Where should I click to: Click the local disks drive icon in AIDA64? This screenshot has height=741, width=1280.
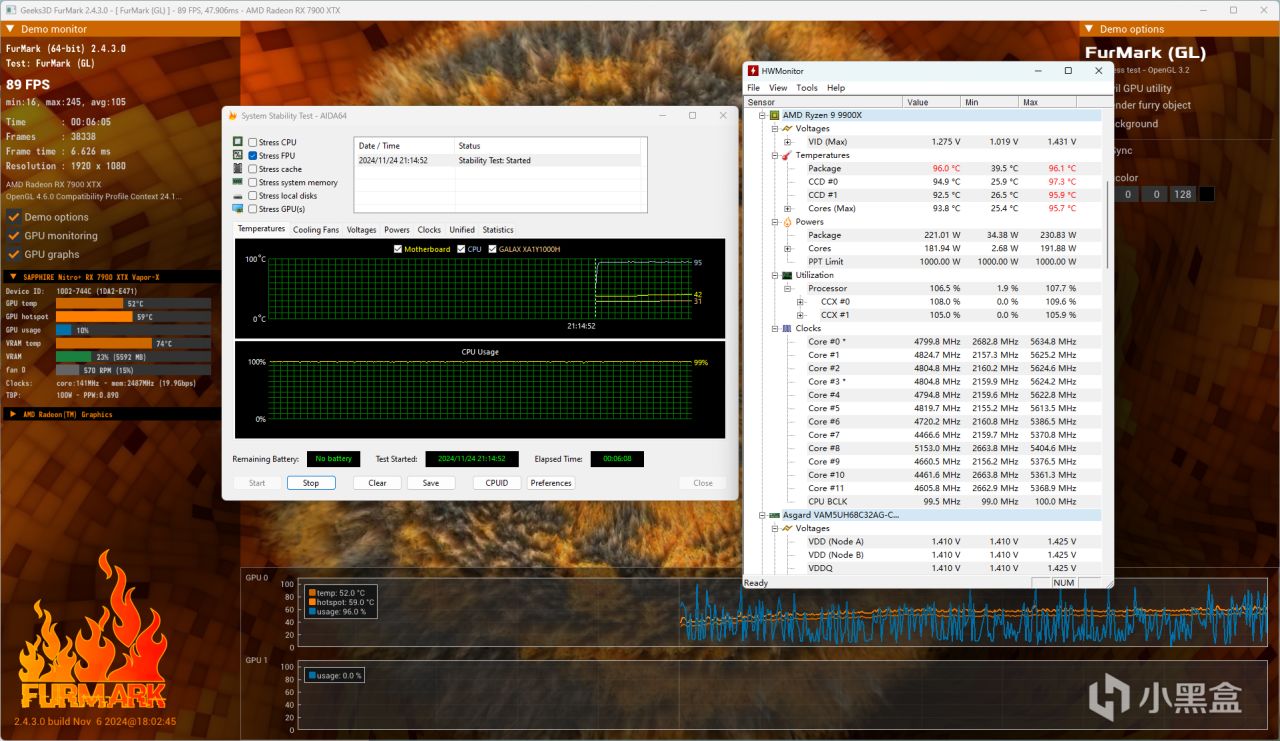(x=238, y=196)
